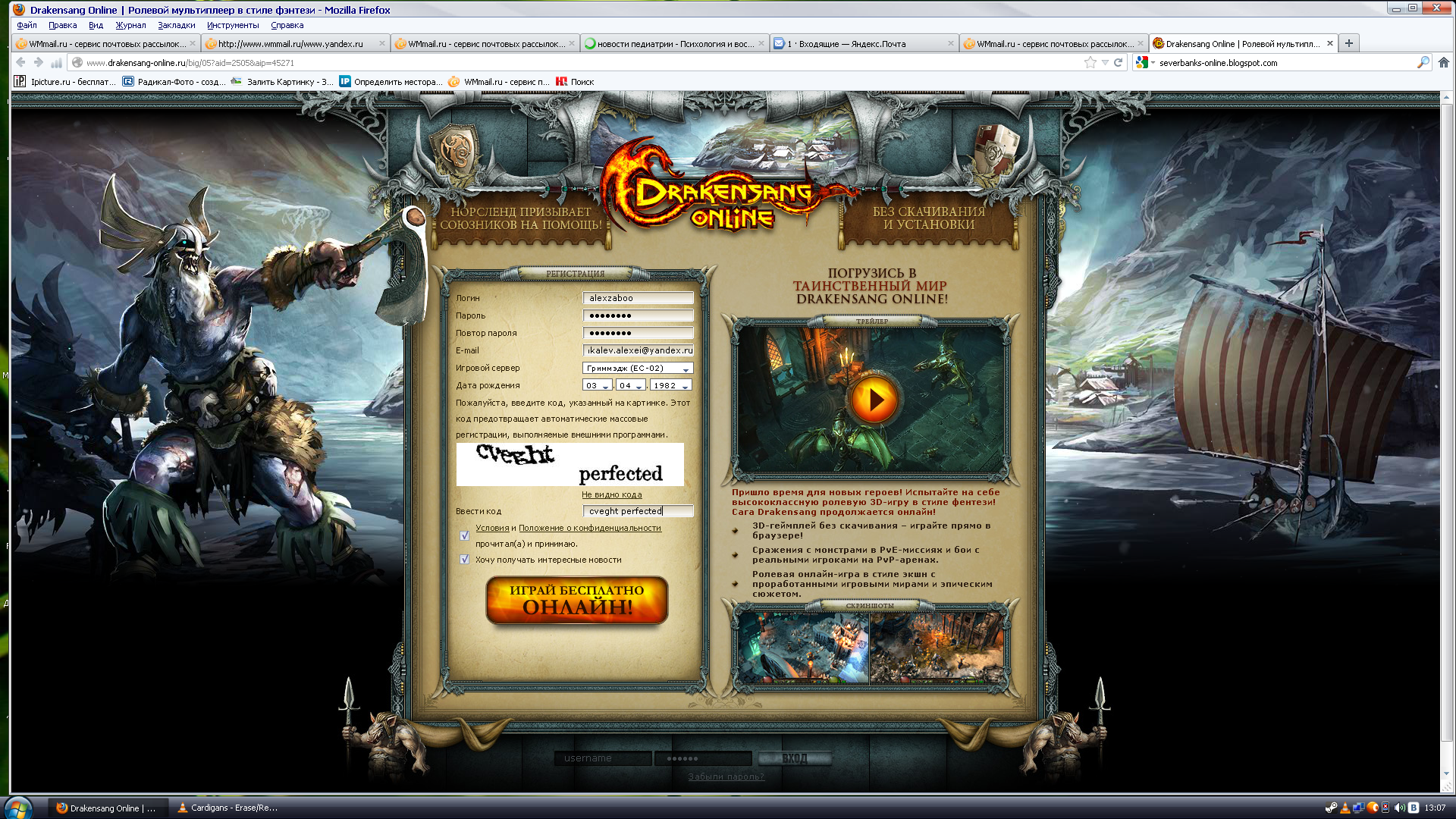Toggle the Хочу получать интересные новости checkbox
The height and width of the screenshot is (819, 1456).
click(x=464, y=559)
